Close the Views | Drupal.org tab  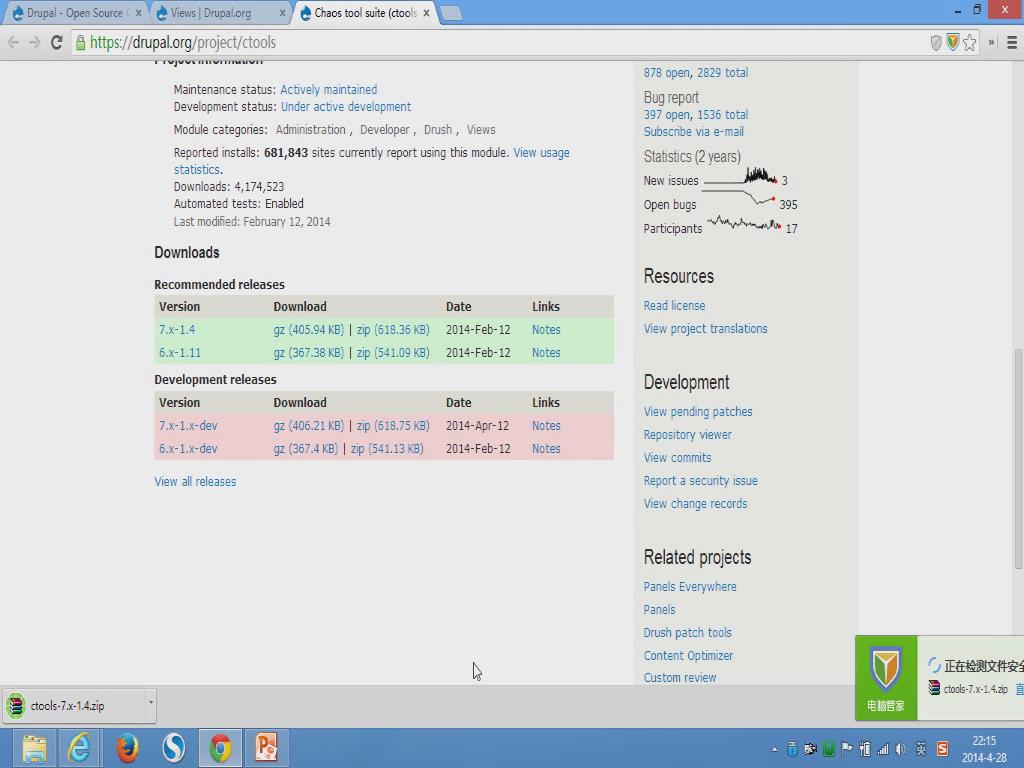pos(282,13)
